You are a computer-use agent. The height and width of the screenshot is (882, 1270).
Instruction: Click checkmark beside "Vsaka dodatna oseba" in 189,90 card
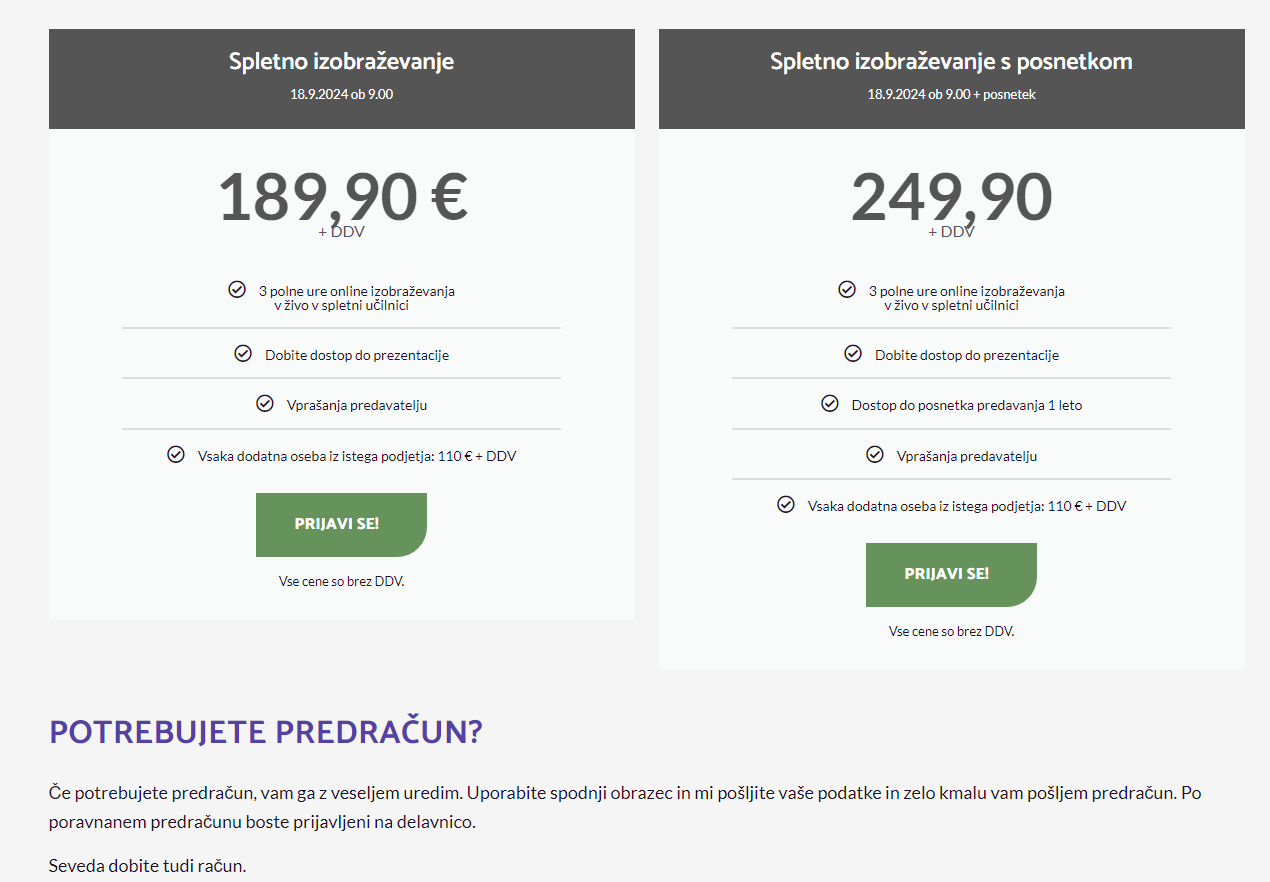[176, 454]
